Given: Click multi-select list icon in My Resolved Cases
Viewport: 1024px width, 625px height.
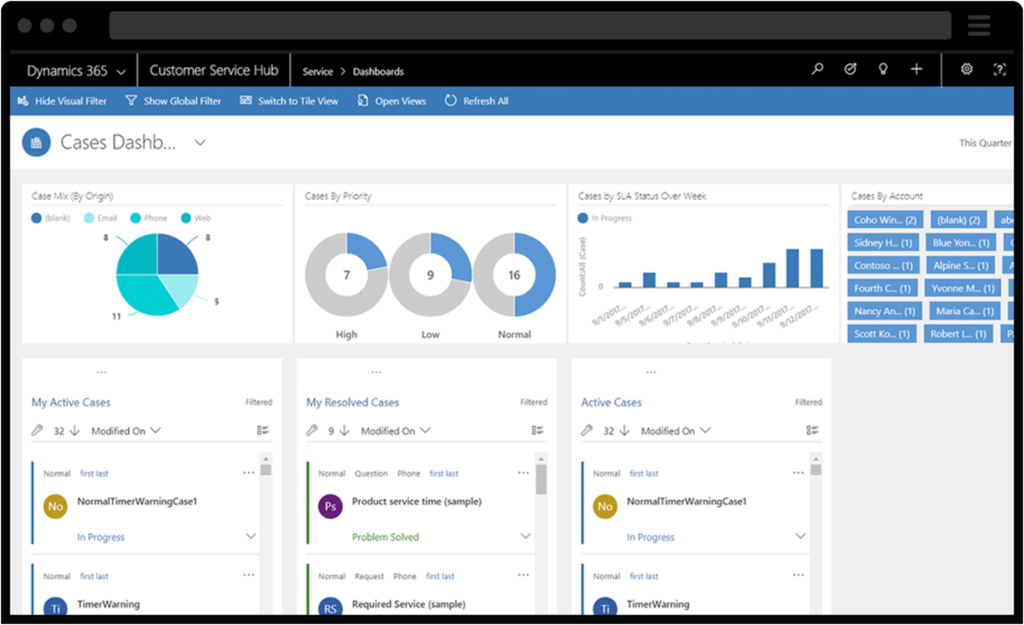Looking at the screenshot, I should click(x=537, y=430).
